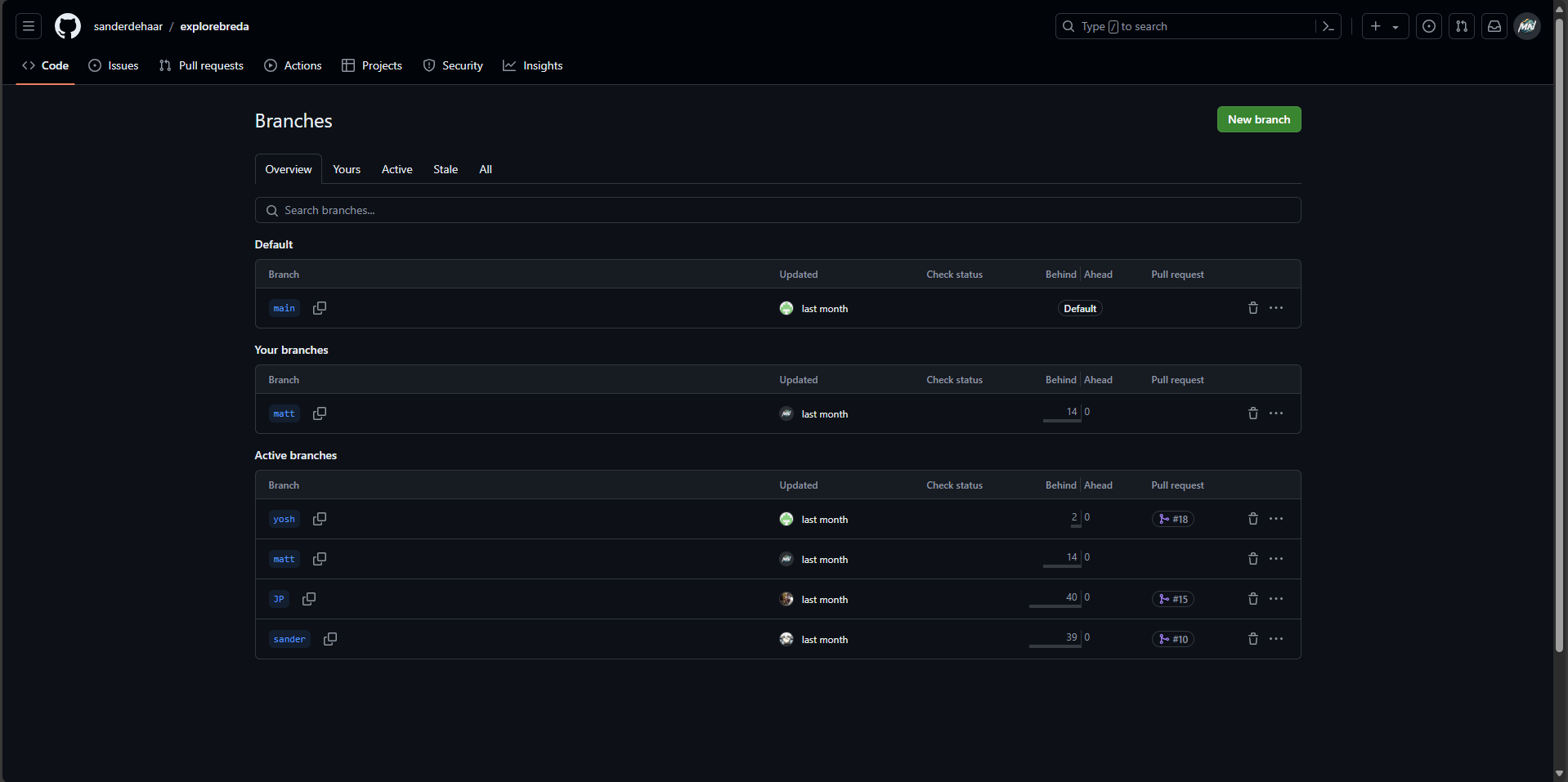Open more options menu for main branch

click(1276, 308)
